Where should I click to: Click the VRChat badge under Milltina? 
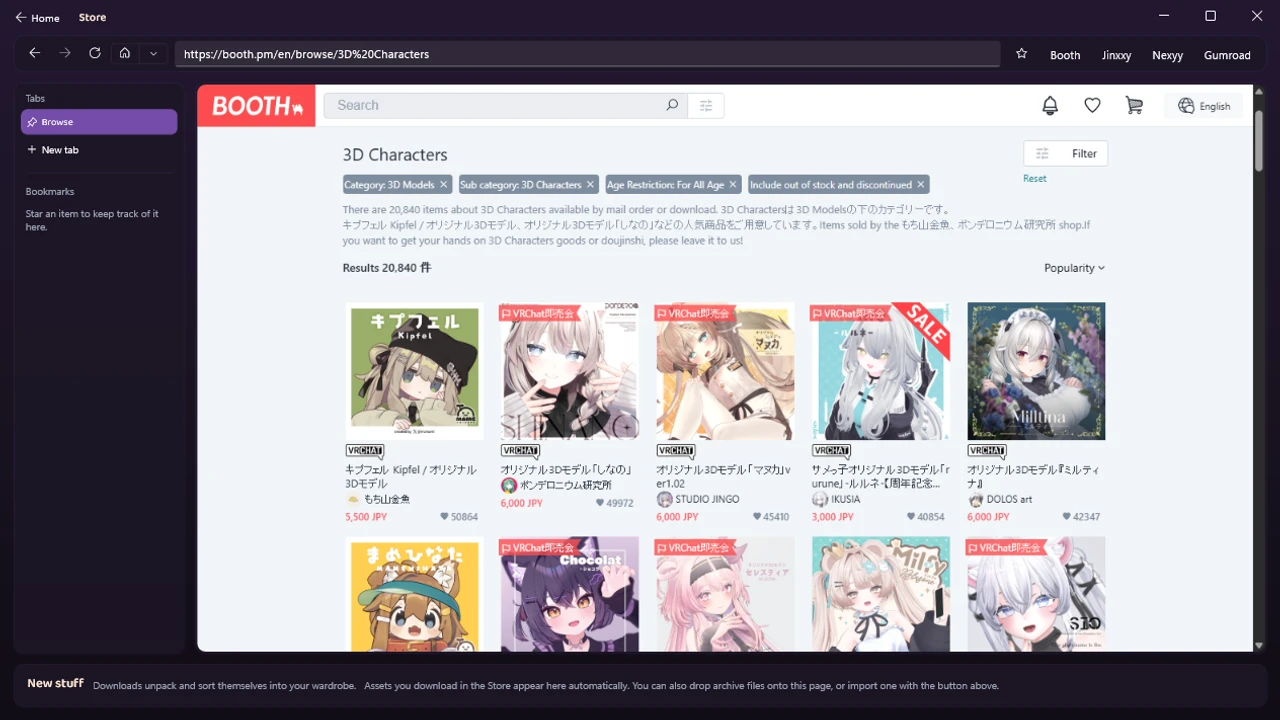click(987, 452)
